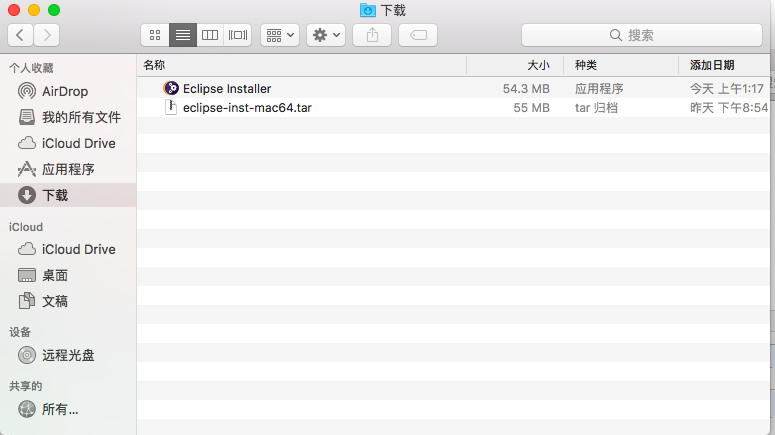The width and height of the screenshot is (775, 435).
Task: Open the gear action menu
Action: [326, 35]
